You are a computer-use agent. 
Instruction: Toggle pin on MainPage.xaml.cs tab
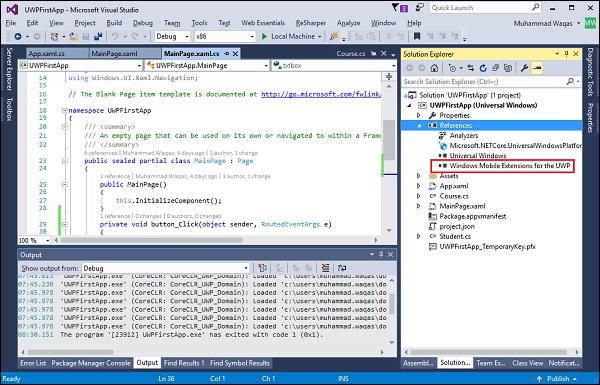click(x=227, y=54)
